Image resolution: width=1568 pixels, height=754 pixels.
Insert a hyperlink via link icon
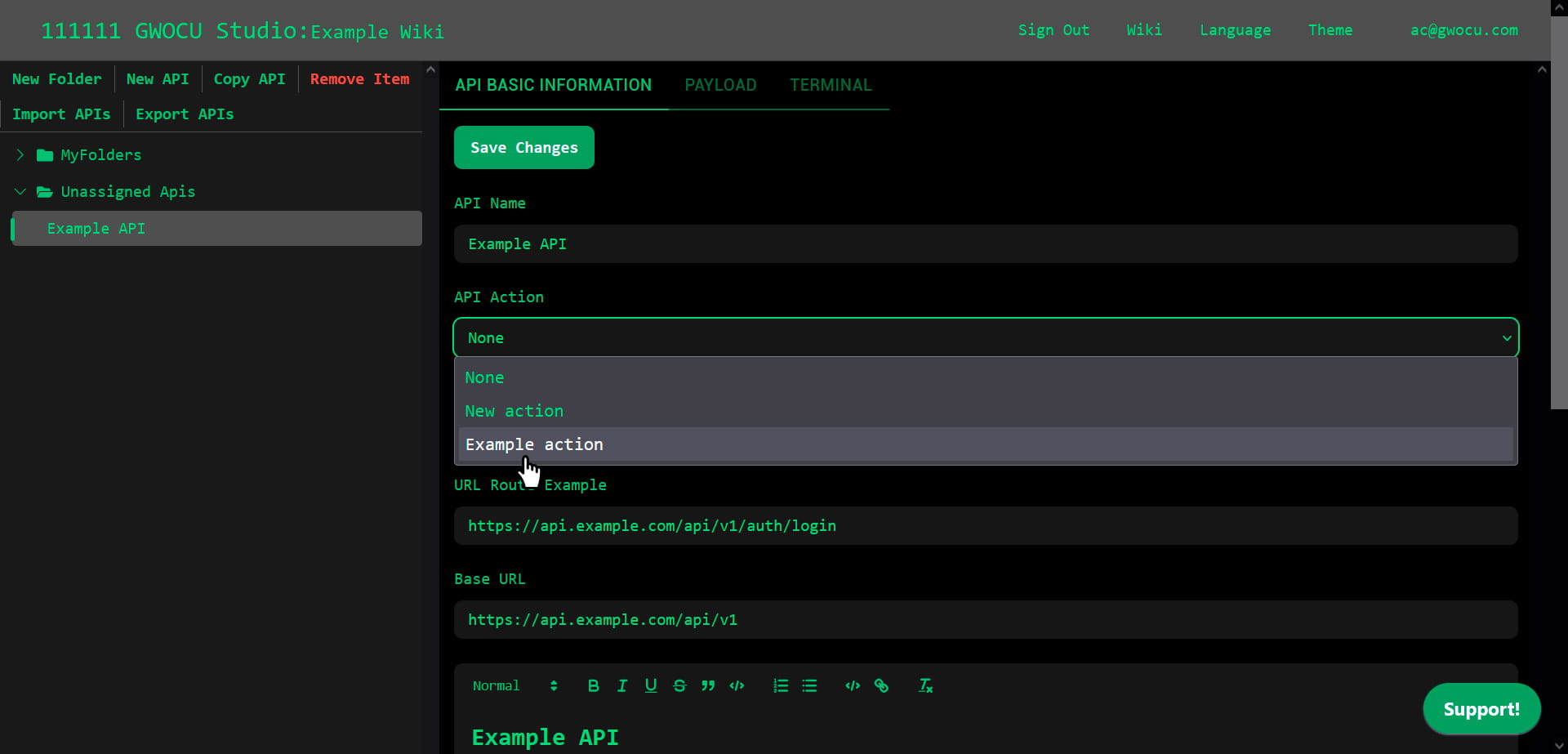[x=881, y=685]
